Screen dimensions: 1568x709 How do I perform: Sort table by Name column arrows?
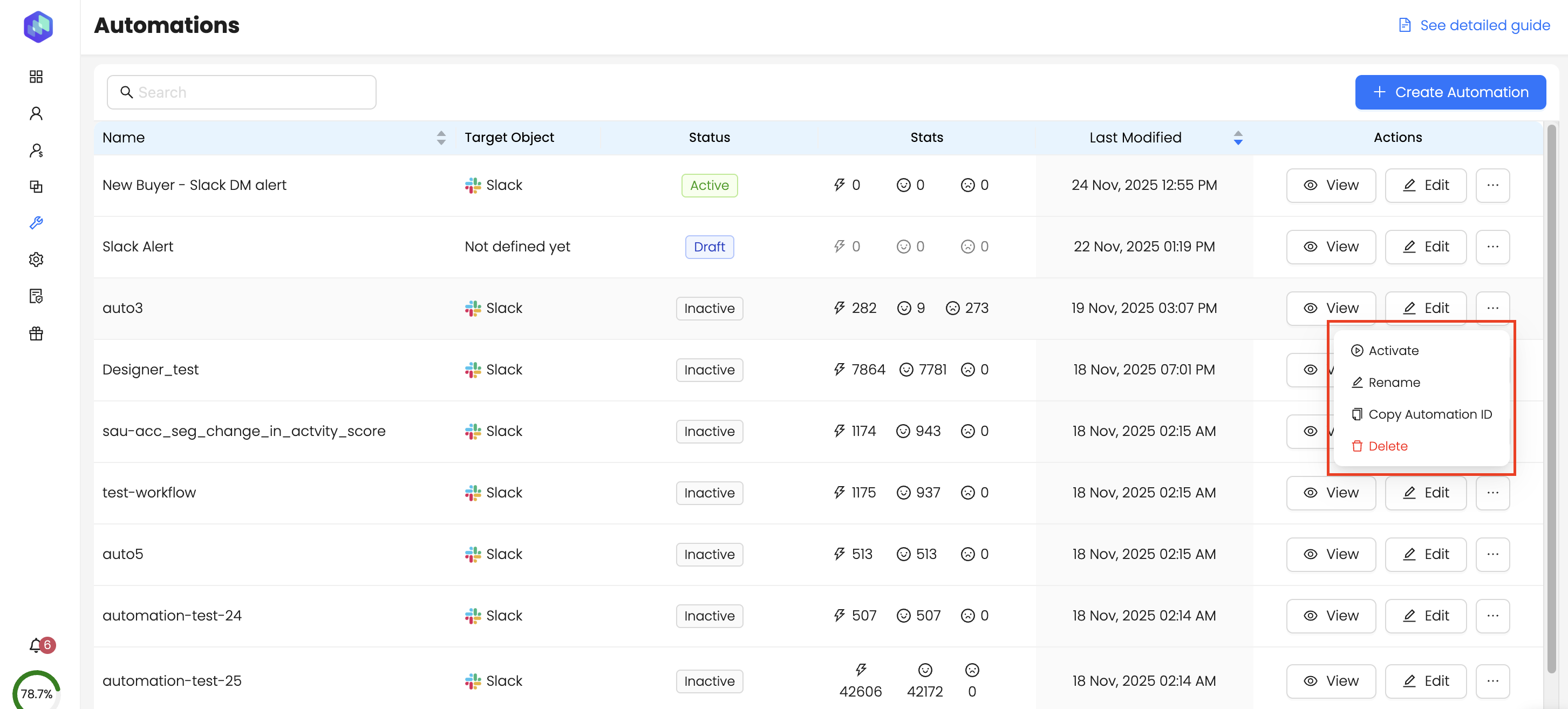pos(441,138)
